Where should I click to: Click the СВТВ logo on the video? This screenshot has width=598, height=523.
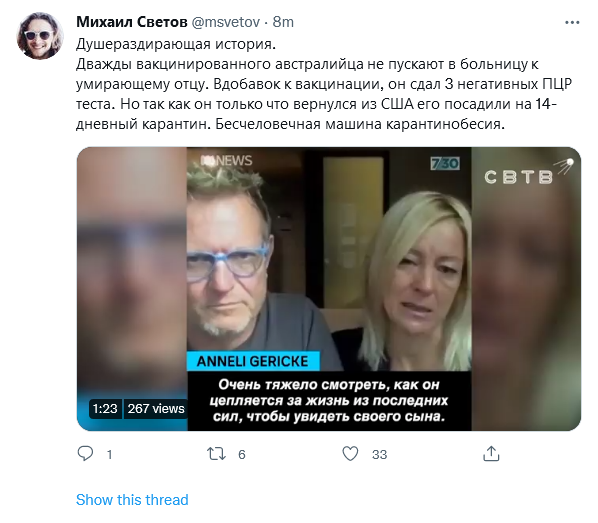click(528, 173)
